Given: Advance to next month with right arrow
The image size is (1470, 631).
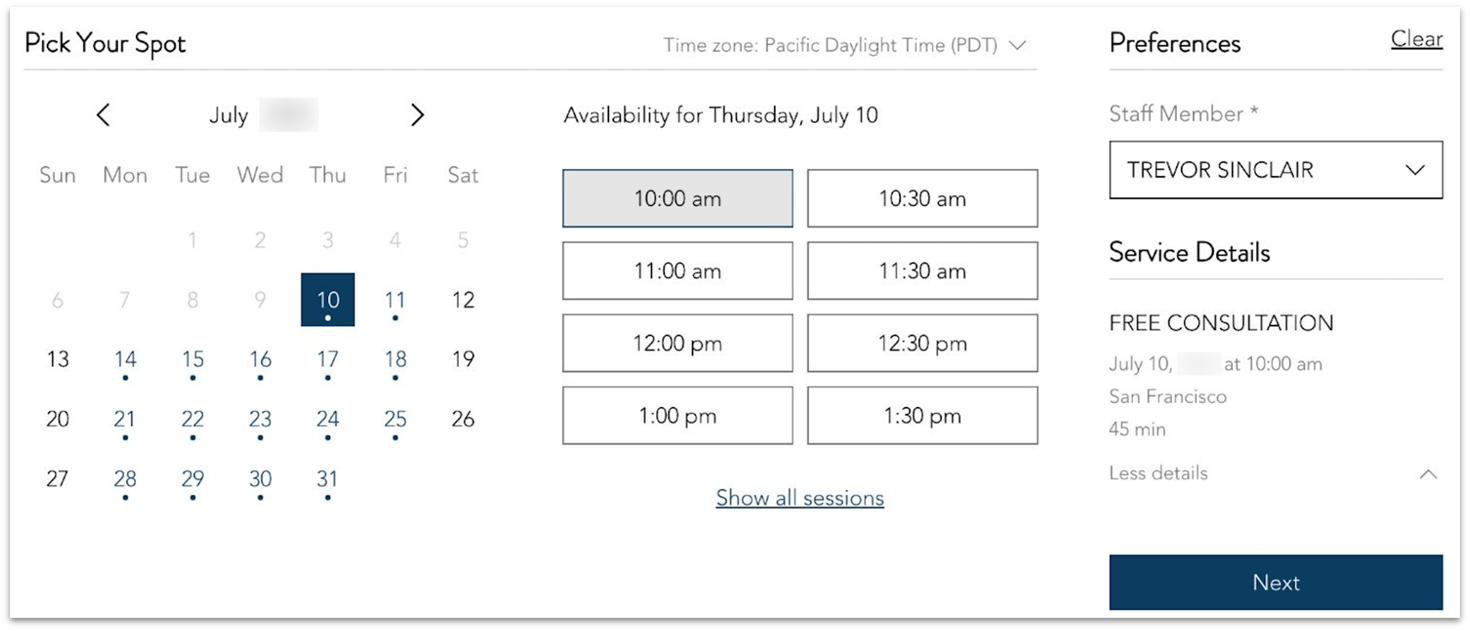Looking at the screenshot, I should tap(417, 115).
